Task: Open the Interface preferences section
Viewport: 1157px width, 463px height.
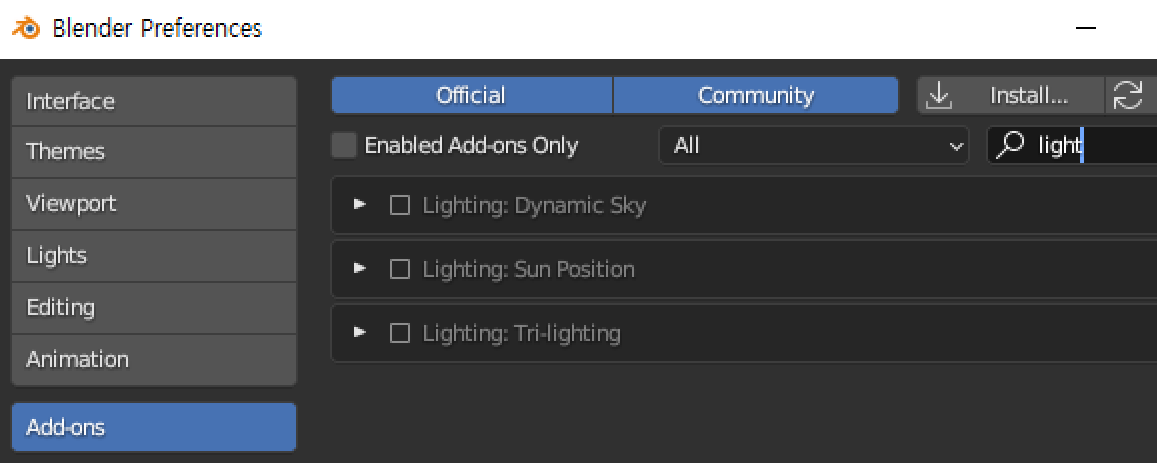Action: (153, 101)
